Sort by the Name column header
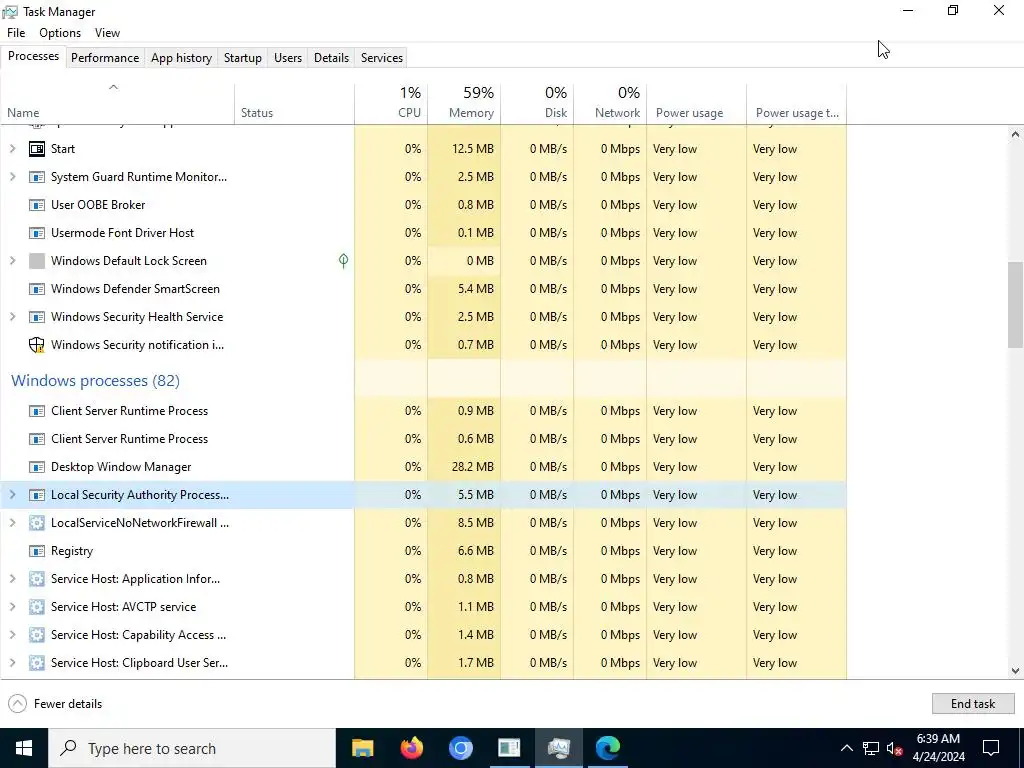Image resolution: width=1024 pixels, height=768 pixels. [x=118, y=104]
